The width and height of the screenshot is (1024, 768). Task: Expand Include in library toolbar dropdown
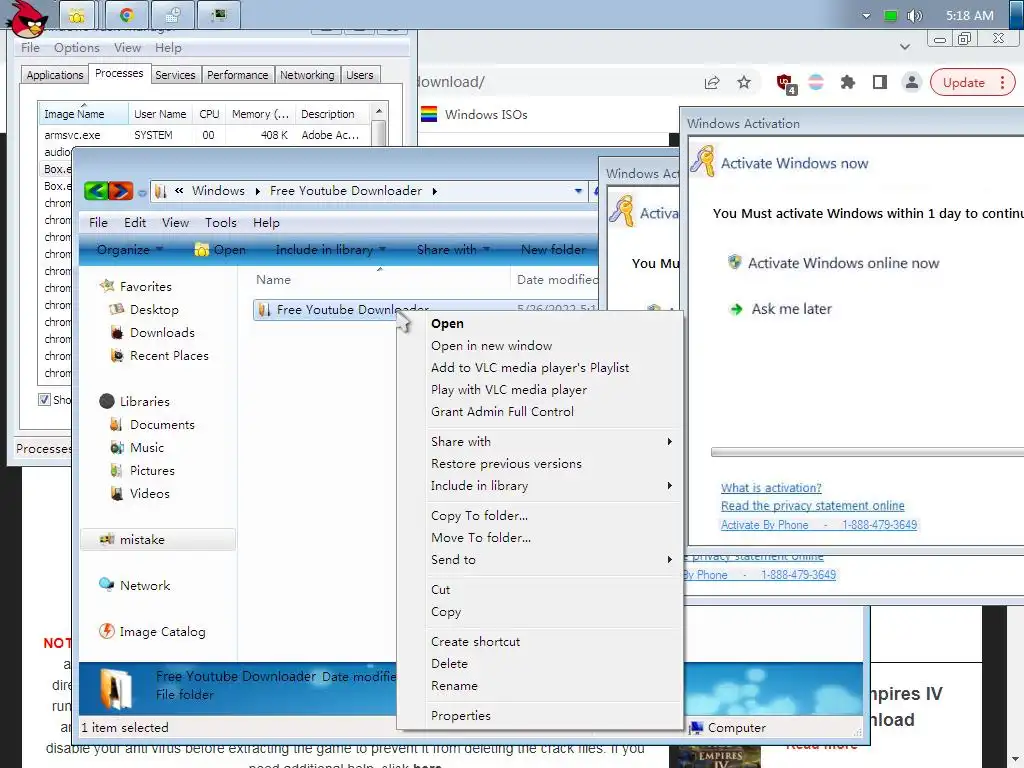330,249
